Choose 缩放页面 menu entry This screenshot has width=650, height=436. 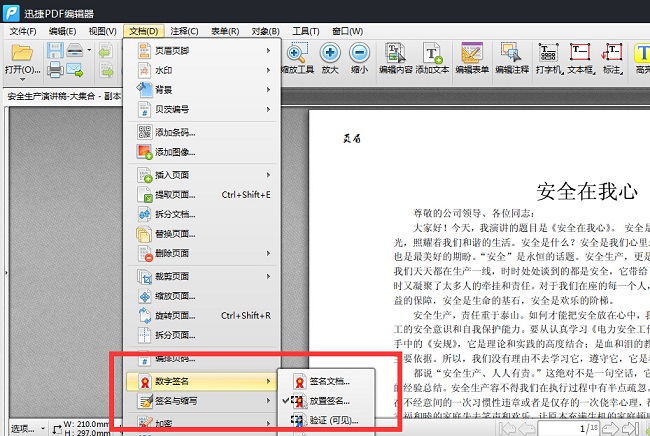202,296
